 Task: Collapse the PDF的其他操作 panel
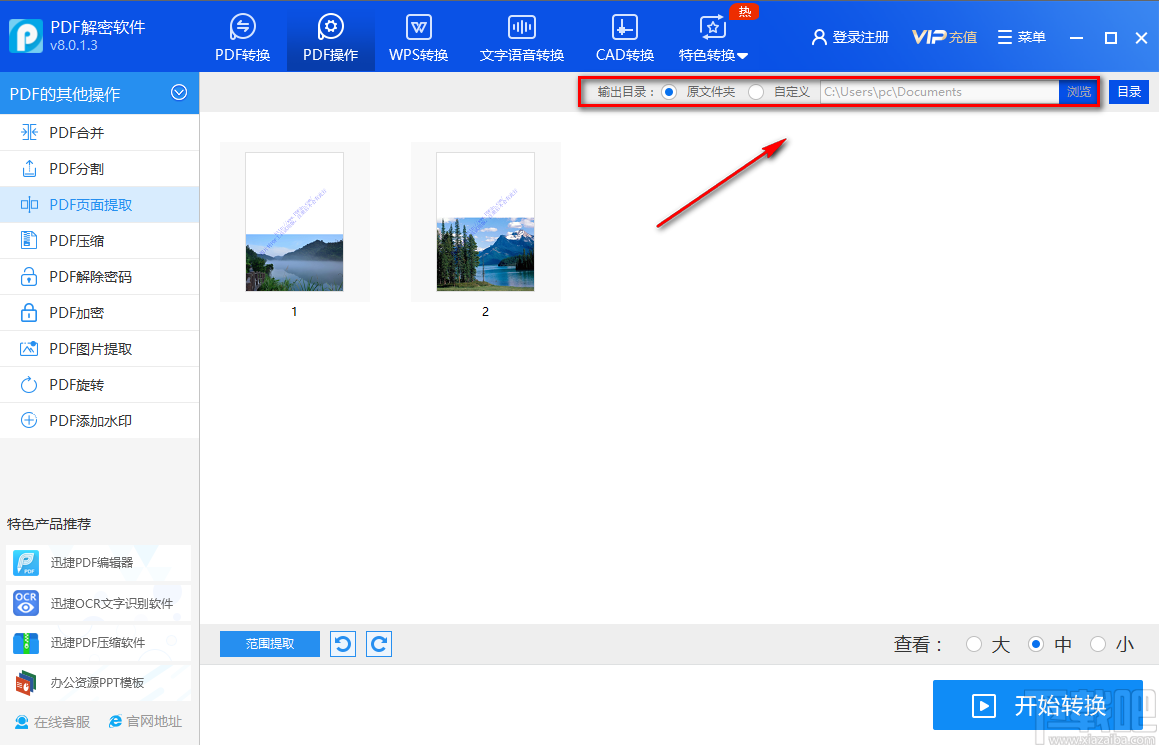pyautogui.click(x=179, y=92)
